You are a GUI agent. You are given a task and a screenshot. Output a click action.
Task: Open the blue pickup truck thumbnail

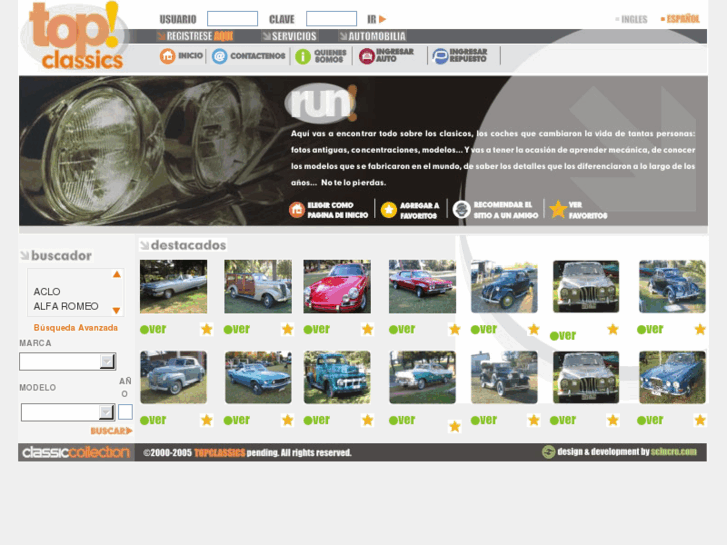(337, 377)
